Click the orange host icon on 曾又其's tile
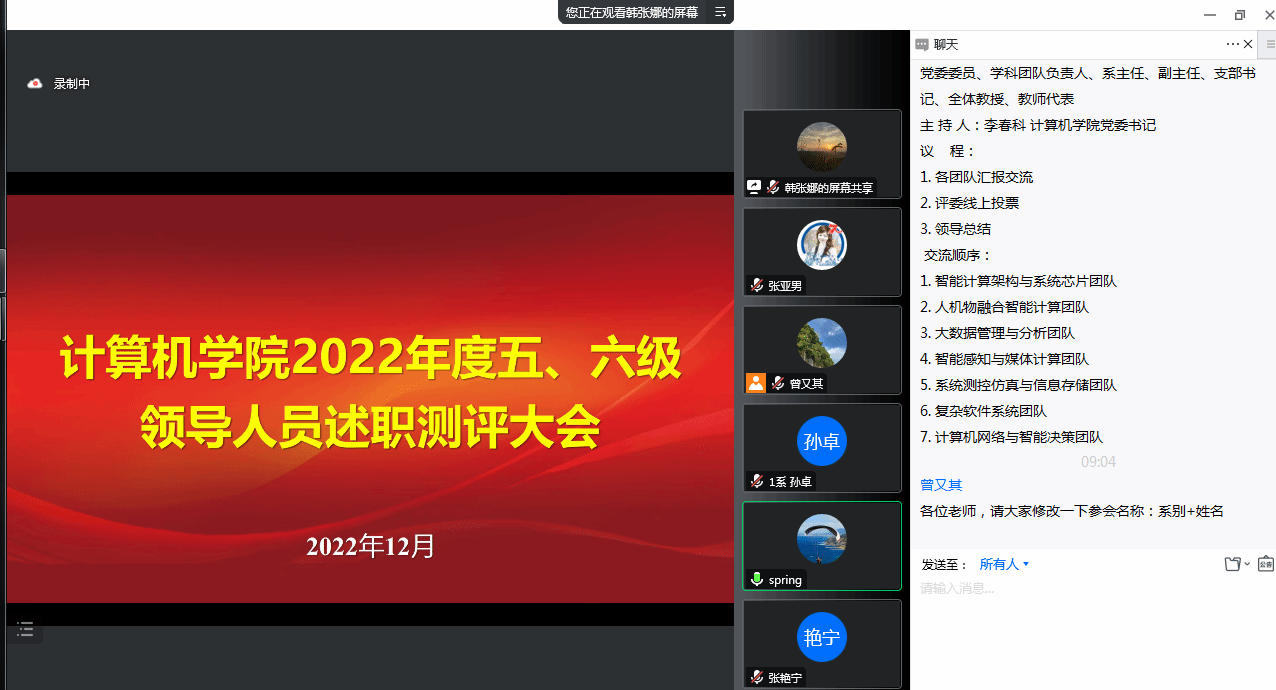 pos(756,383)
